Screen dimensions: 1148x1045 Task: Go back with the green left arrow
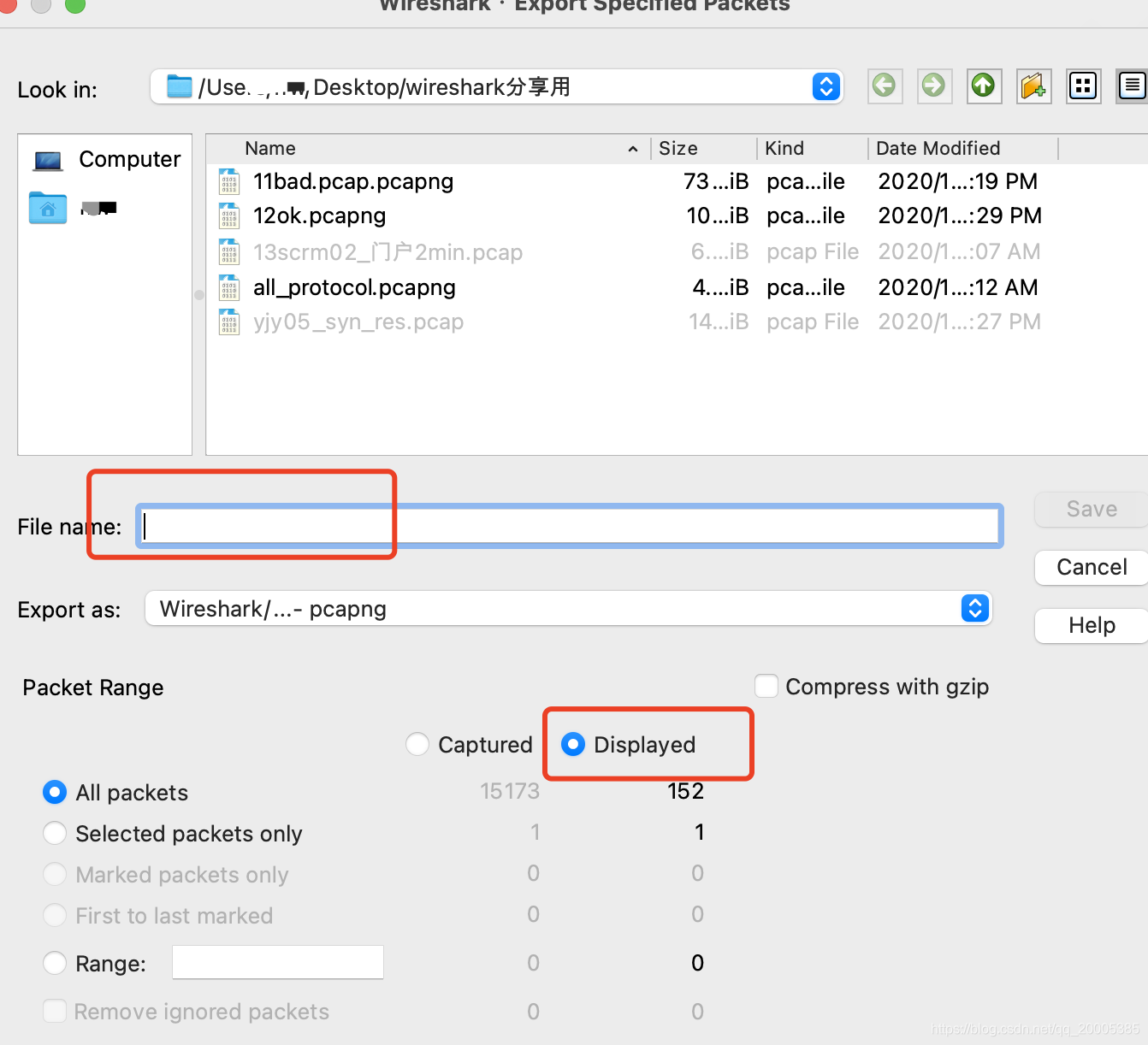click(x=885, y=86)
